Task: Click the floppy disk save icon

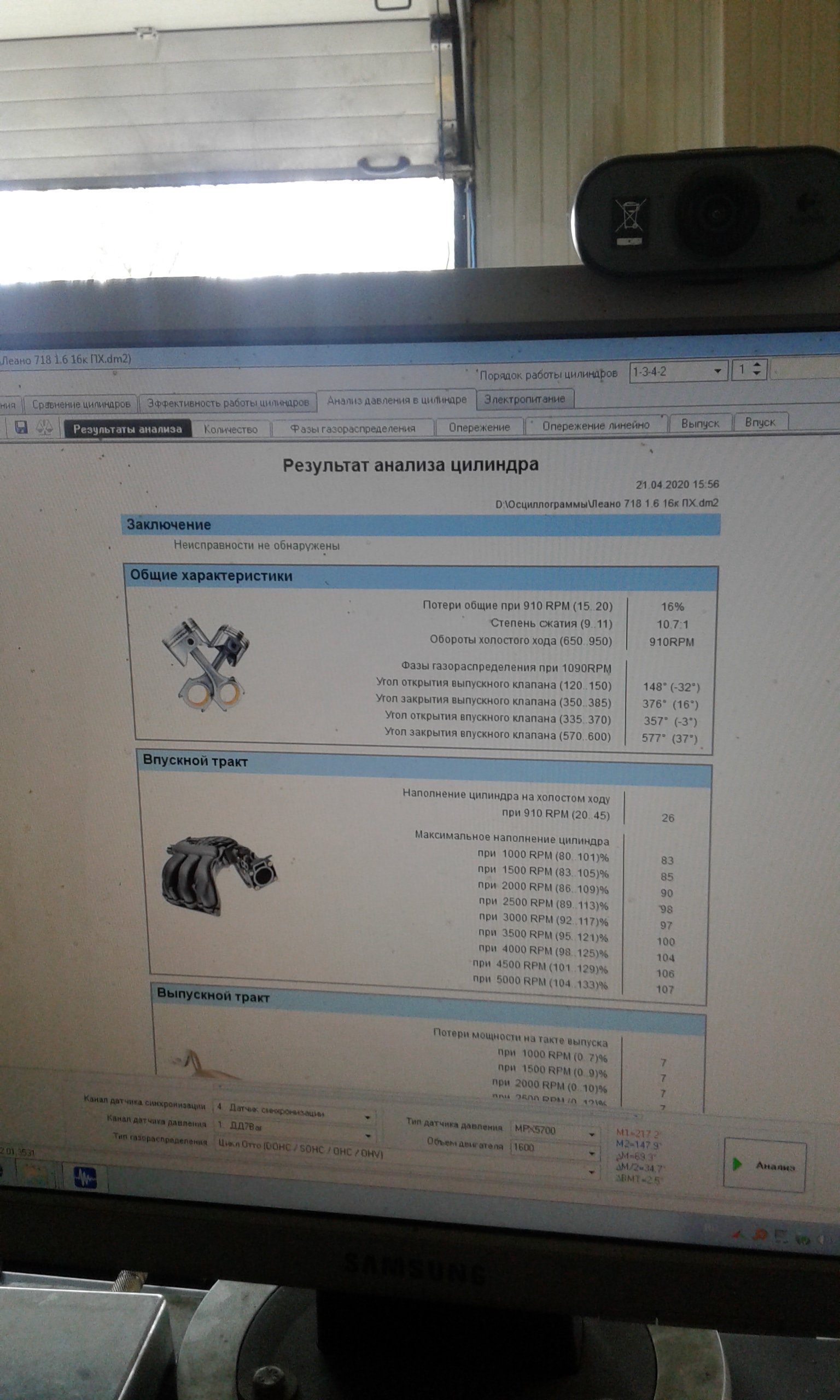Action: tap(21, 428)
